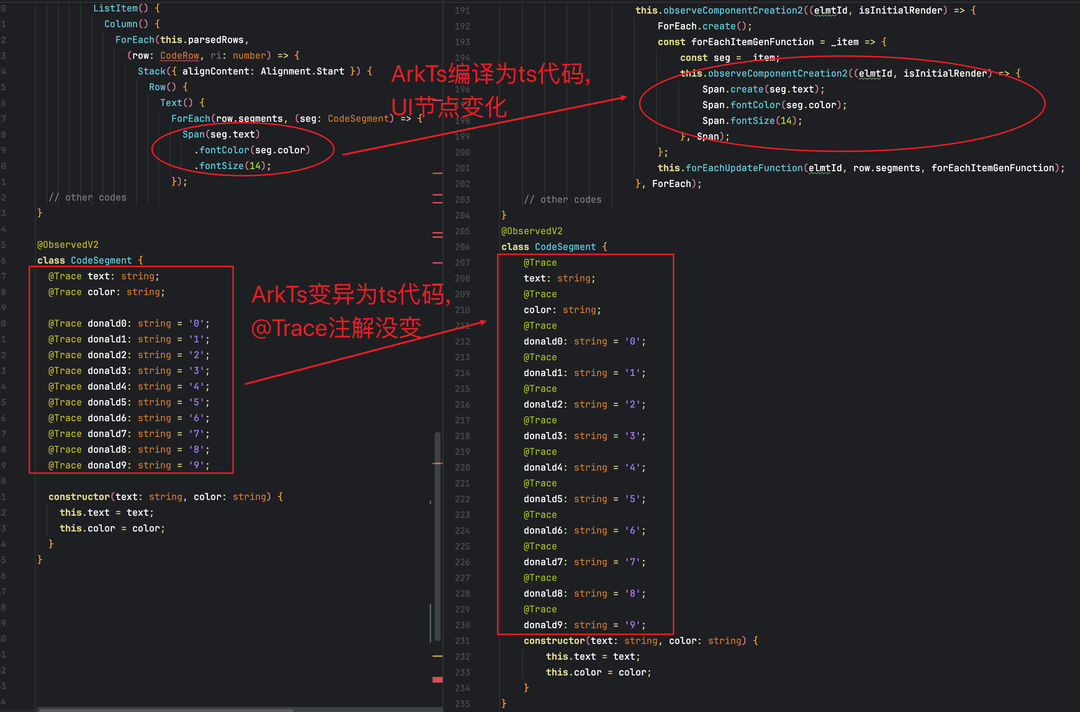Click line number 218 in right pane gutter
This screenshot has width=1080, height=712.
462,437
